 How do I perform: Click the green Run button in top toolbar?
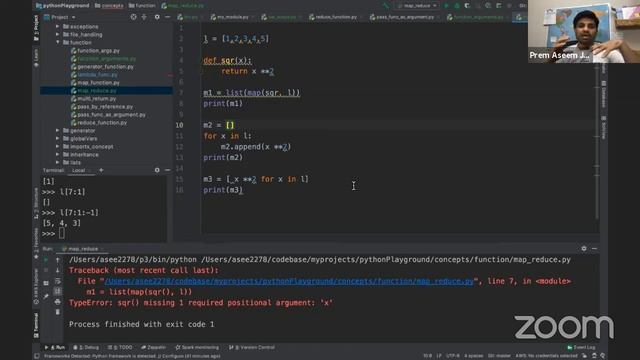447,6
